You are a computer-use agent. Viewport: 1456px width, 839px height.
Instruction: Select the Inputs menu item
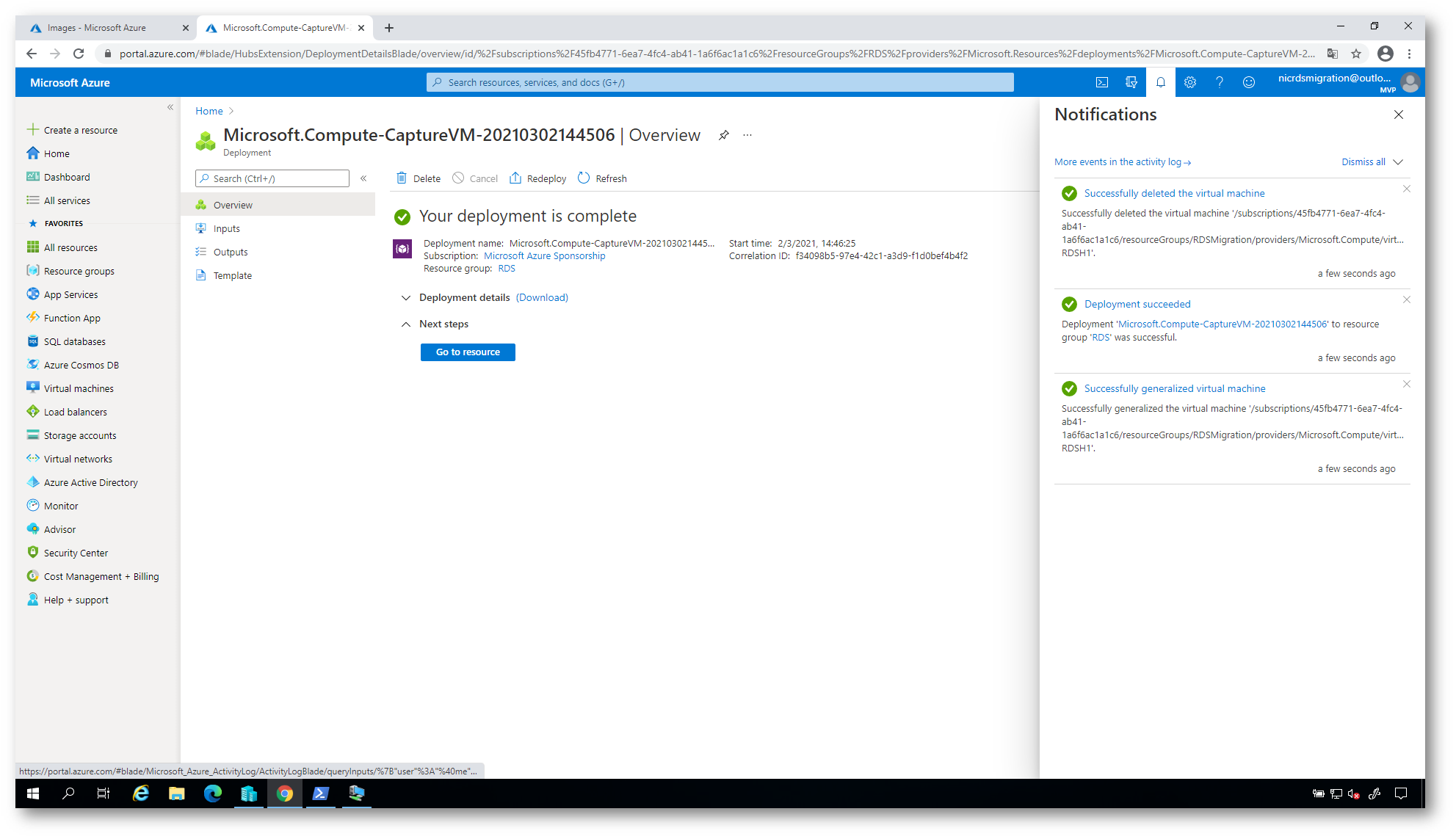click(278, 228)
